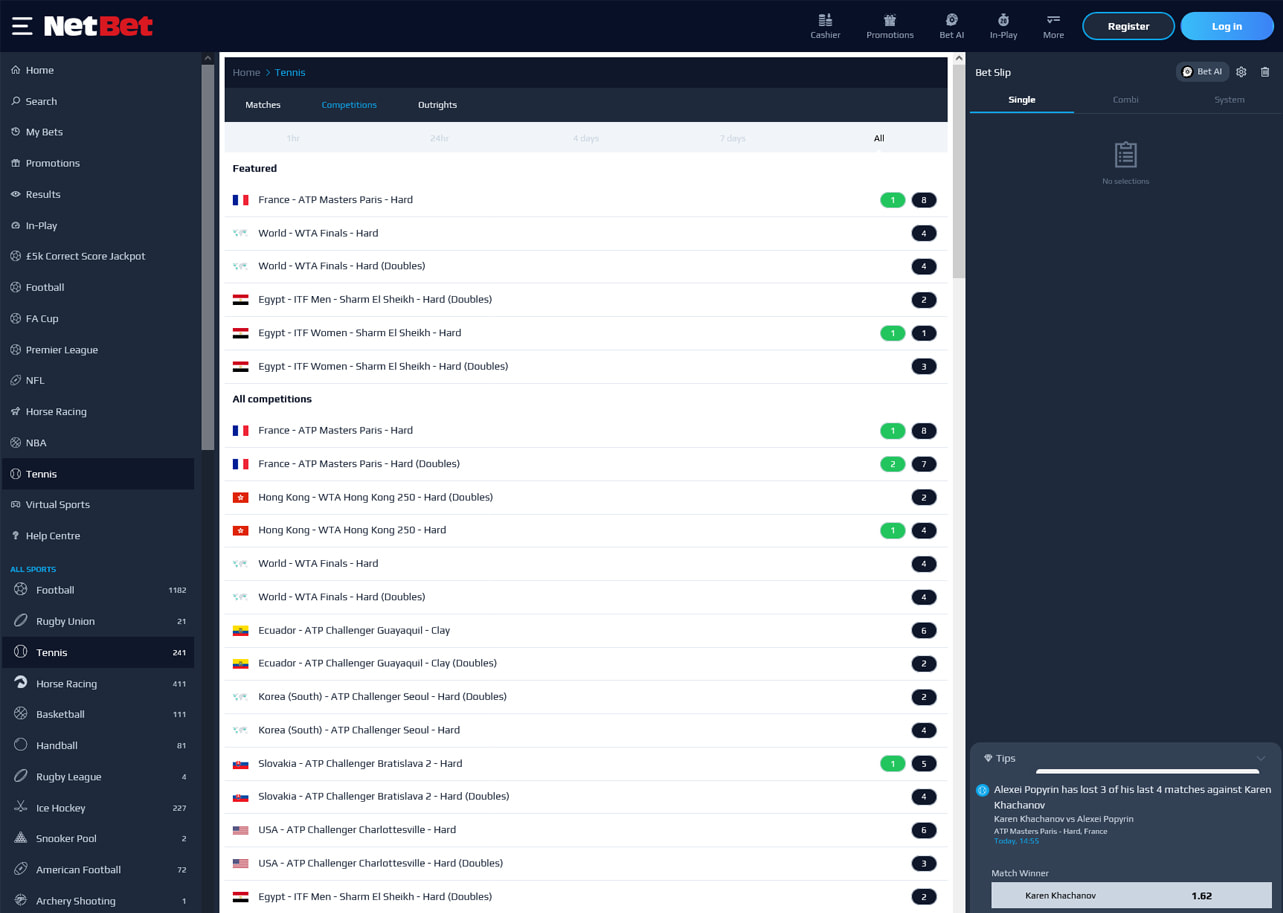Screen dimensions: 1283x913
Task: Switch to the Matches tab
Action: click(263, 105)
